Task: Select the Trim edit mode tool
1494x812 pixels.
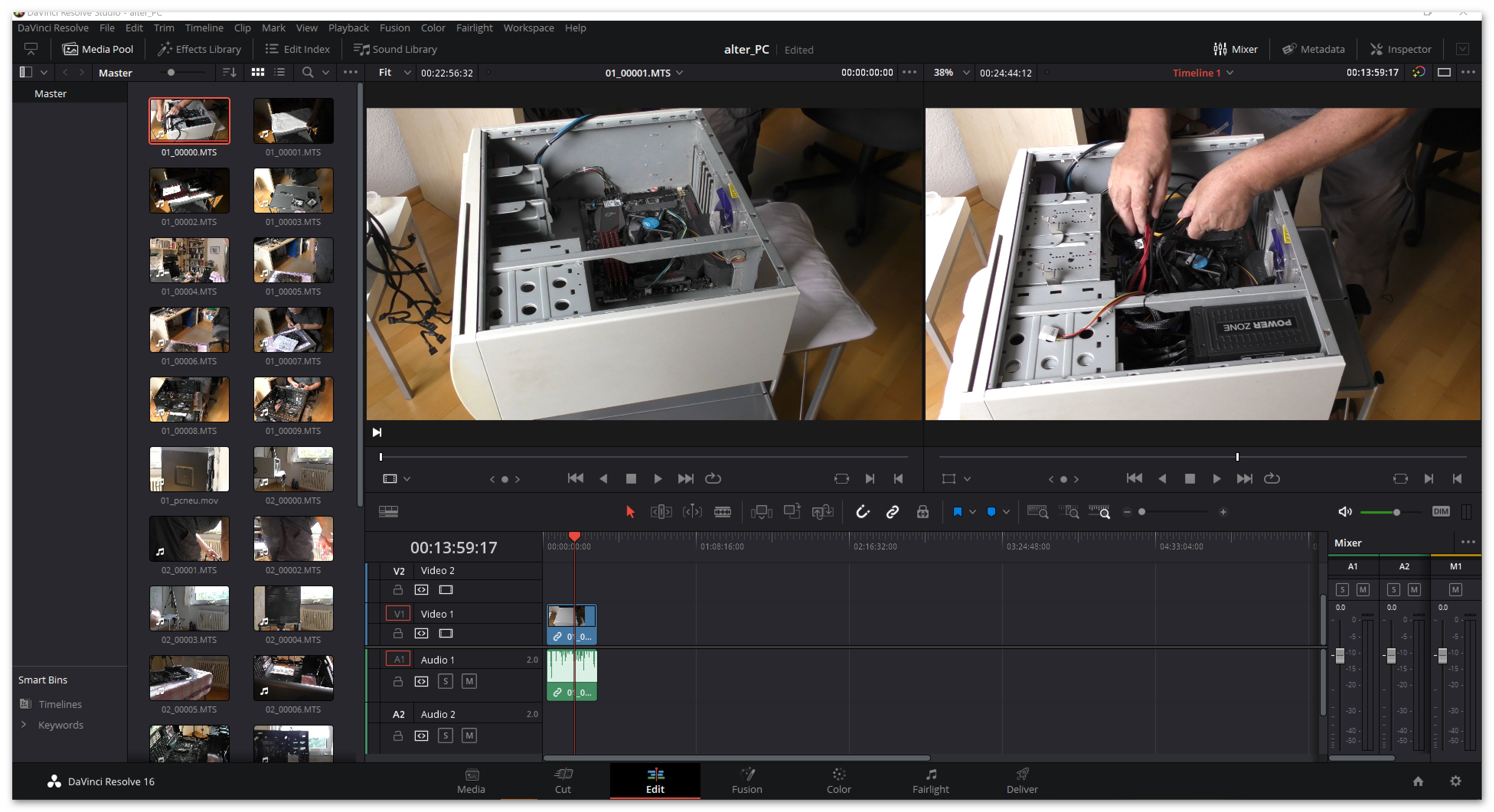Action: click(x=661, y=512)
